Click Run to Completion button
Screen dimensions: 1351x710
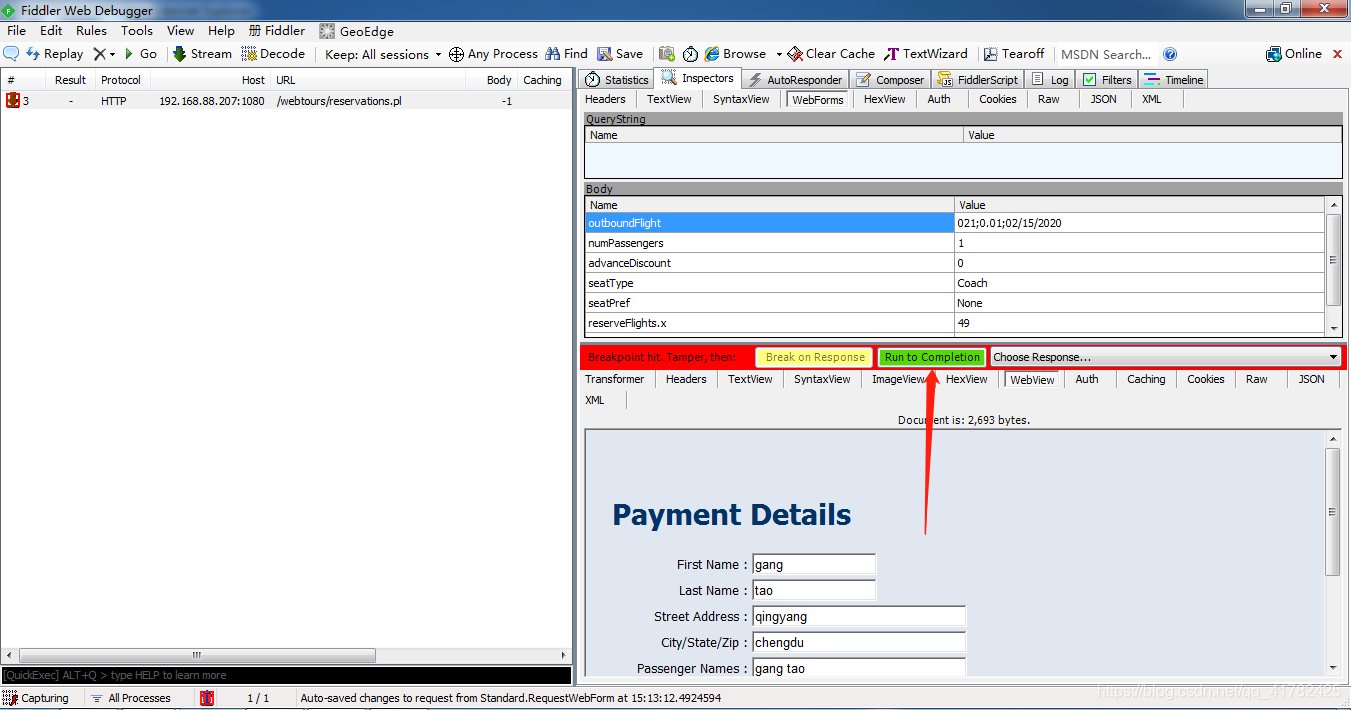(x=932, y=357)
